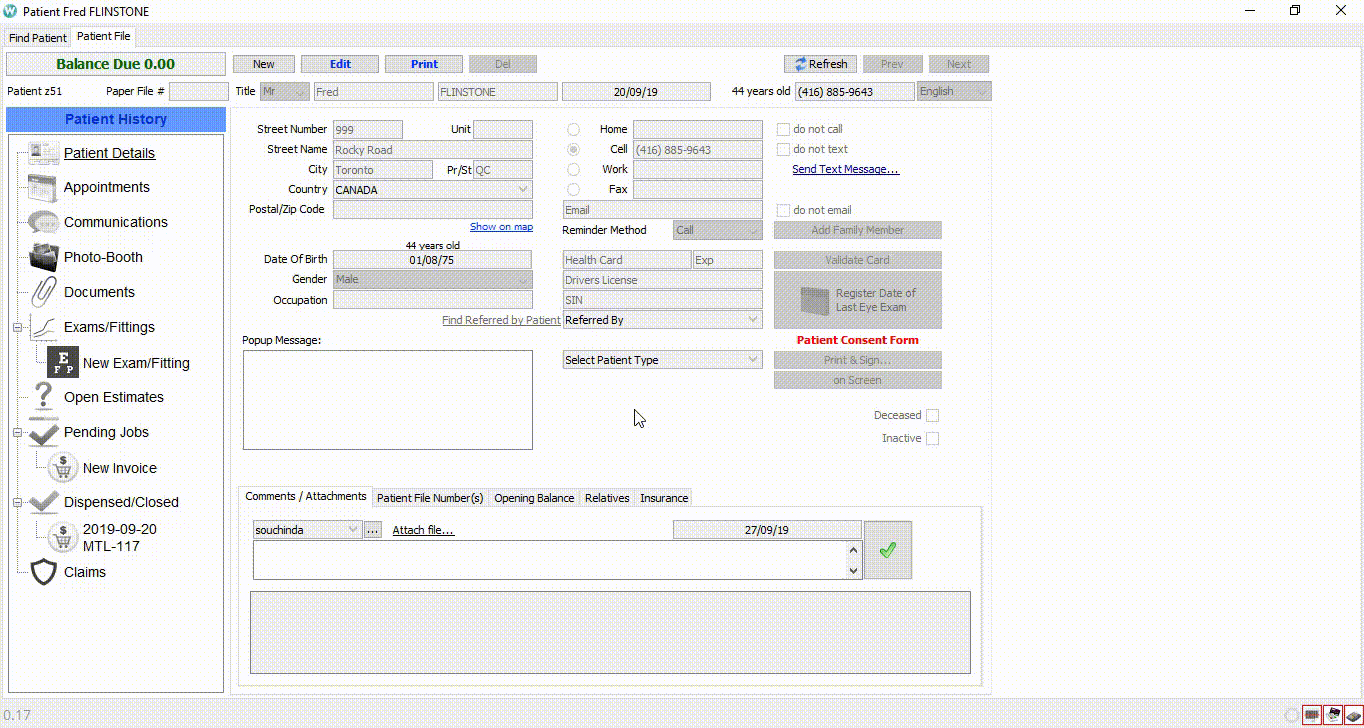Open Patient Details icon in sidebar

[43, 153]
